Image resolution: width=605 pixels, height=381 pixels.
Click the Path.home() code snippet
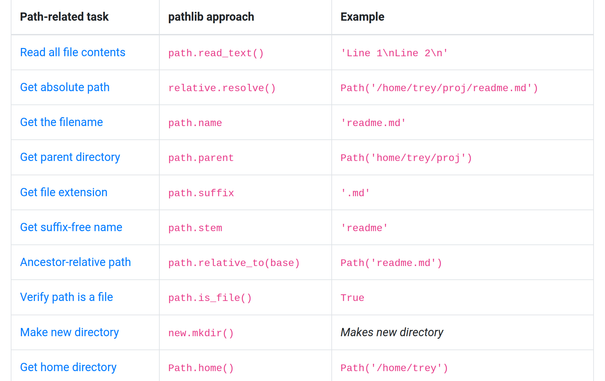pos(201,368)
